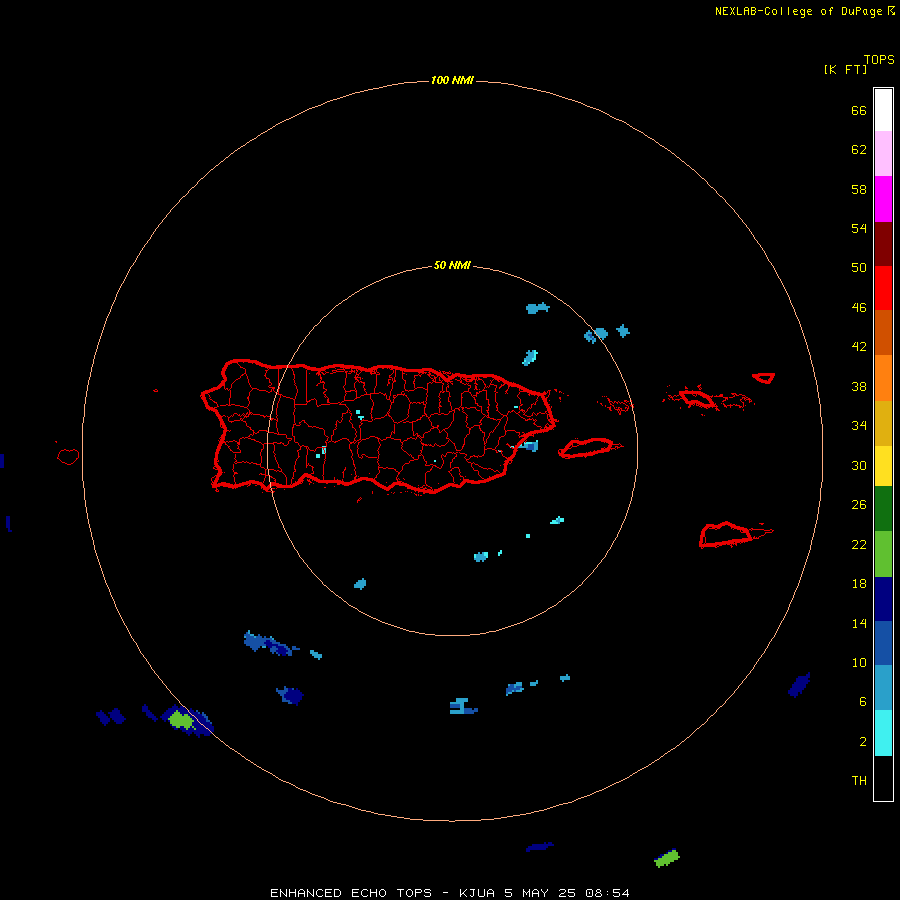Click the "34" legend value
Viewport: 900px width, 900px height.
click(859, 426)
